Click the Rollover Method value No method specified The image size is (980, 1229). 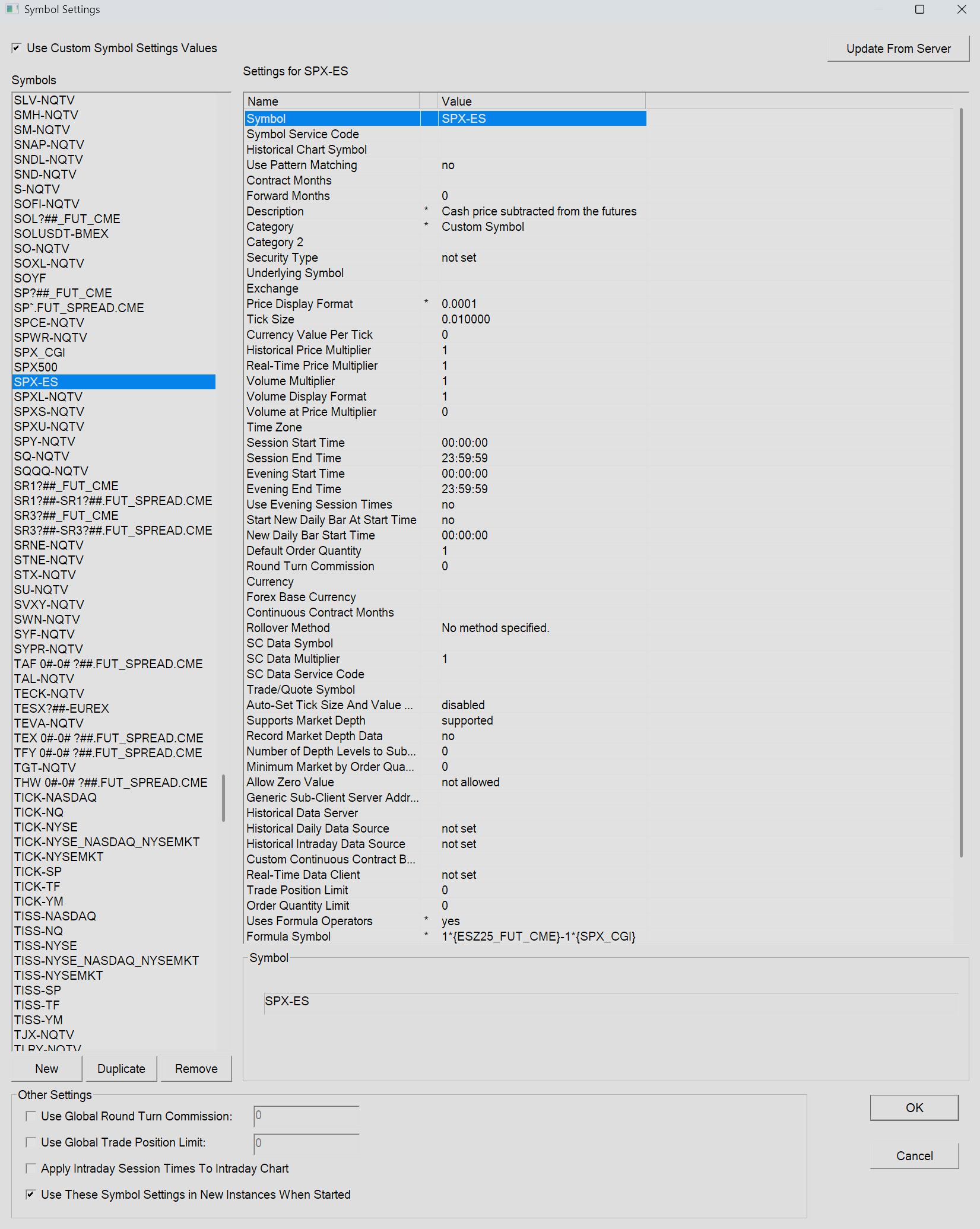(x=496, y=628)
